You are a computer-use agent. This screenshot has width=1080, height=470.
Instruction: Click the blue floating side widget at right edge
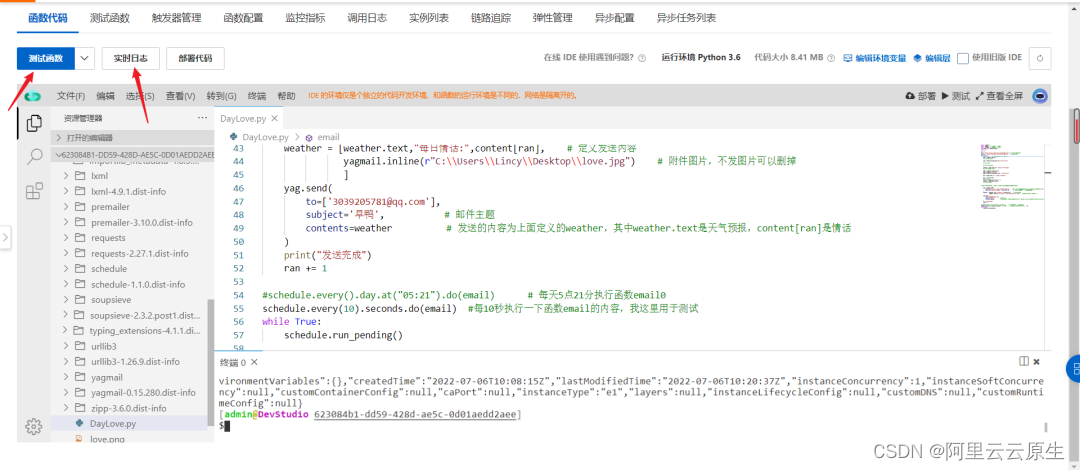click(1073, 369)
